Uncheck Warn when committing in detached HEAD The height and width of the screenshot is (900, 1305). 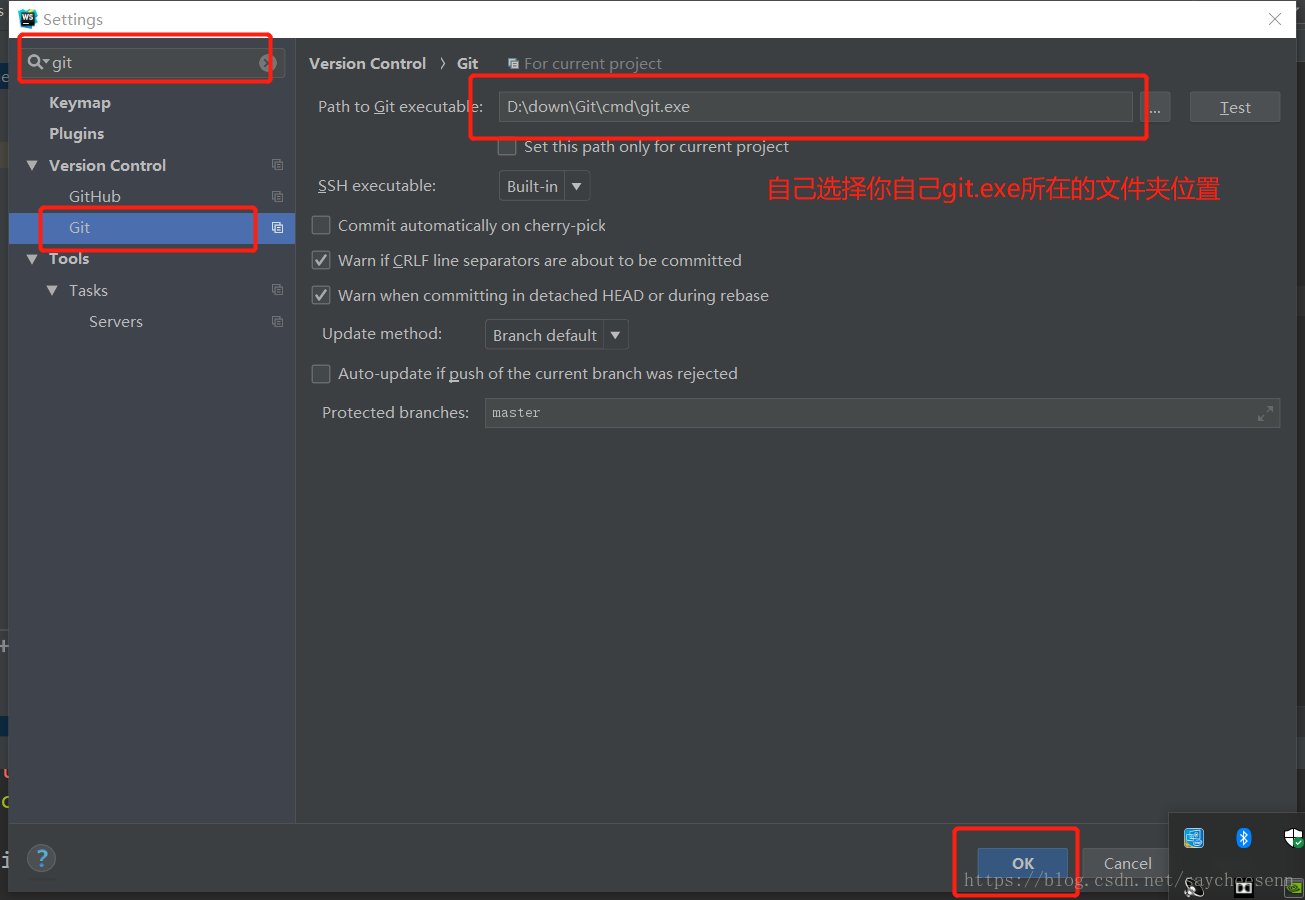pos(321,295)
